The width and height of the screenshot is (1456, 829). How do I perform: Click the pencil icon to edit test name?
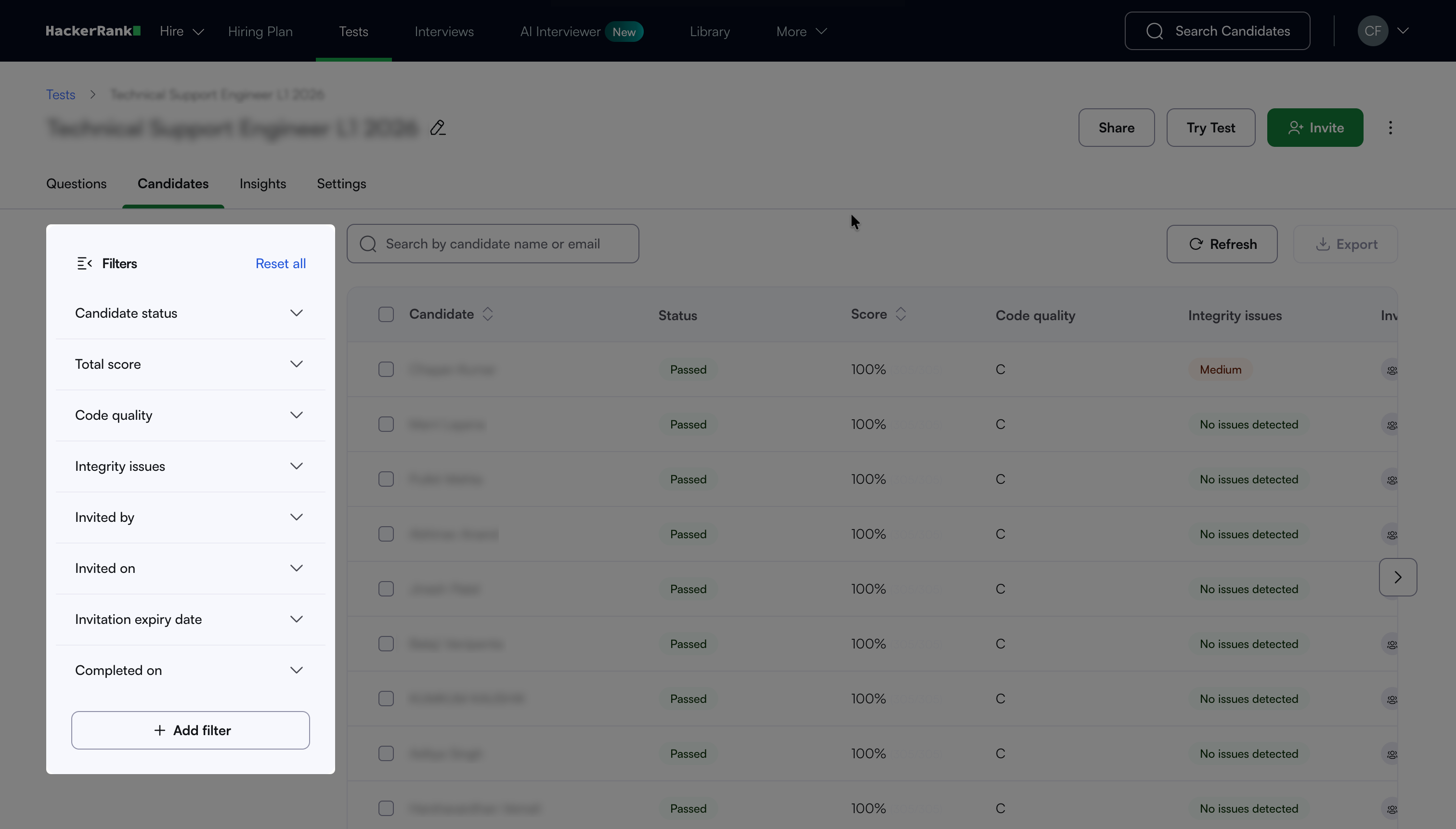(437, 128)
